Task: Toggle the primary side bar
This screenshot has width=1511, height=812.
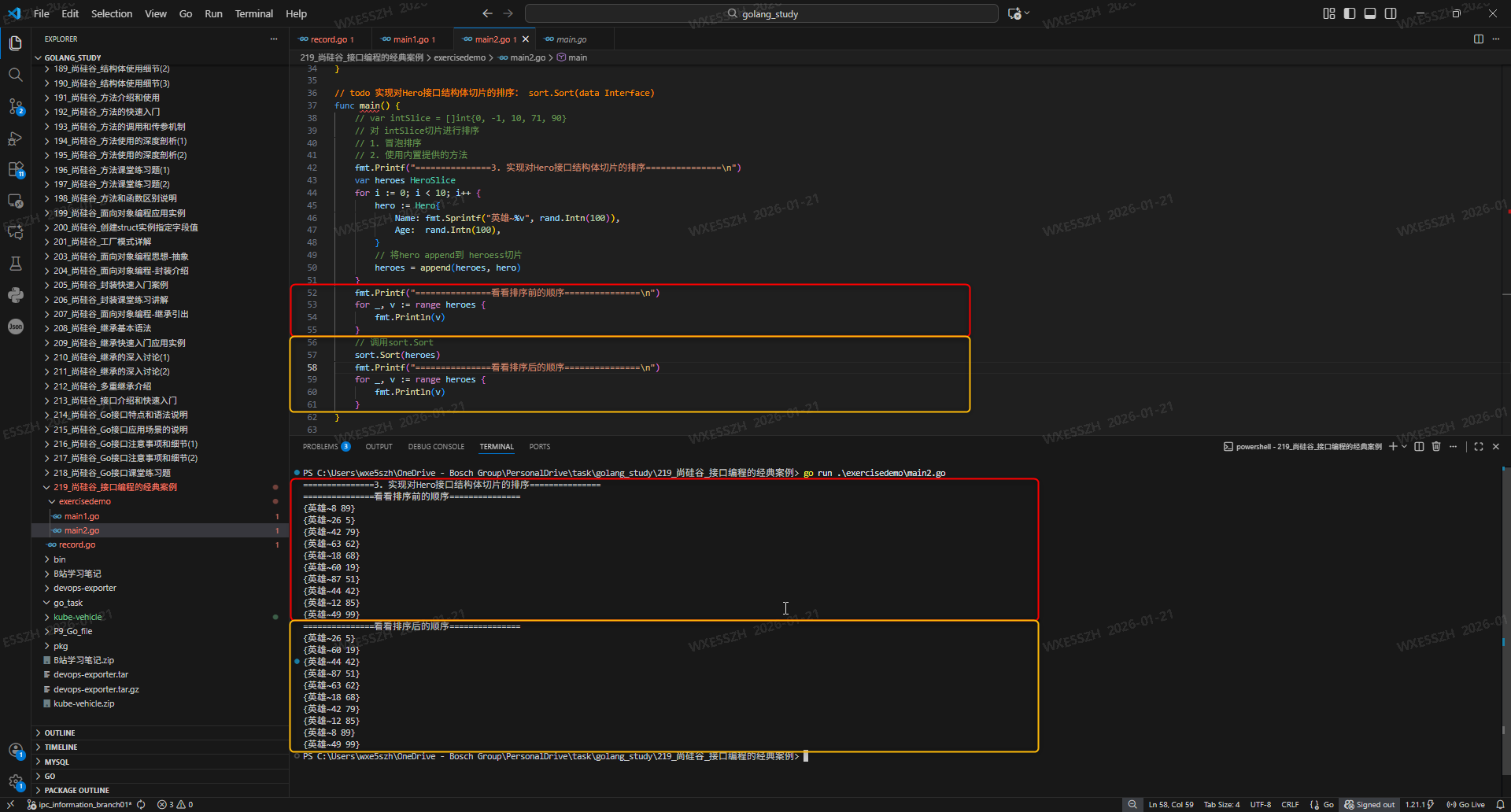Action: point(1350,13)
